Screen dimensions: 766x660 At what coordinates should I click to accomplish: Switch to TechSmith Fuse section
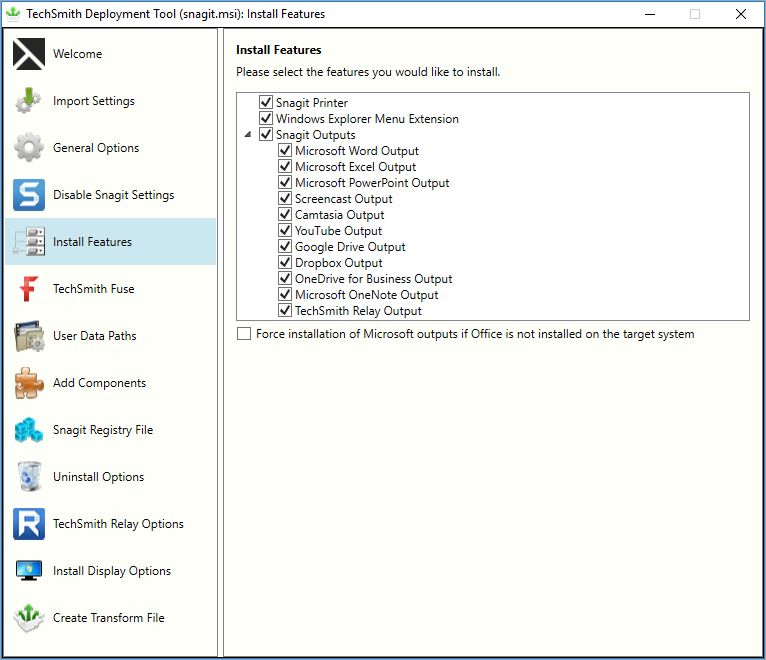click(110, 288)
